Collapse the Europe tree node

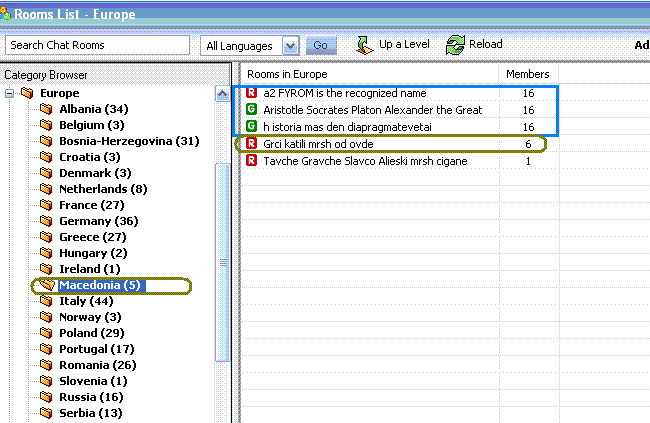pyautogui.click(x=9, y=93)
